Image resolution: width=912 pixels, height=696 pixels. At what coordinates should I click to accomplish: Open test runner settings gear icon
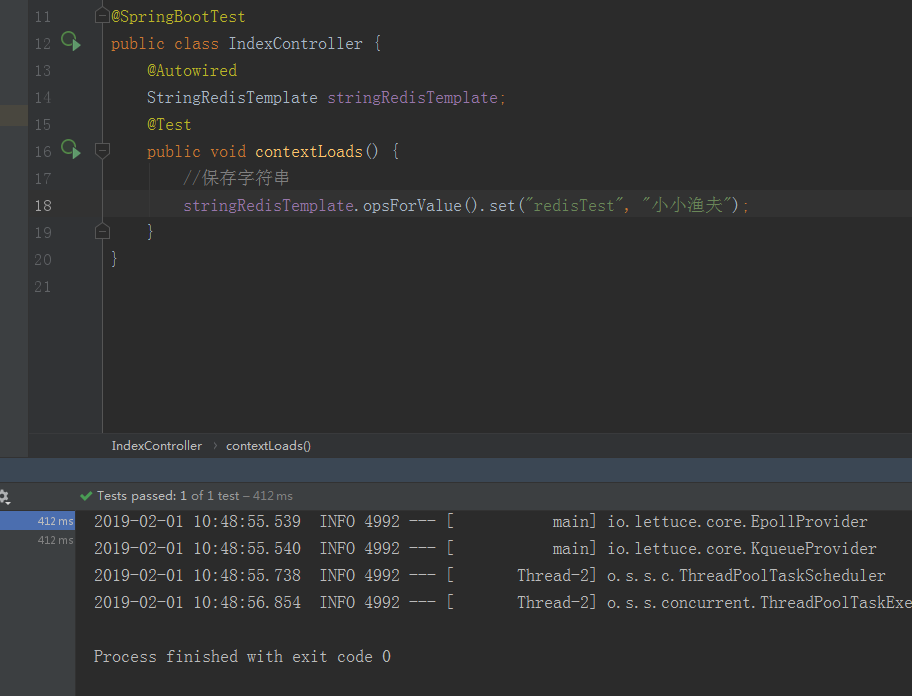[x=5, y=497]
